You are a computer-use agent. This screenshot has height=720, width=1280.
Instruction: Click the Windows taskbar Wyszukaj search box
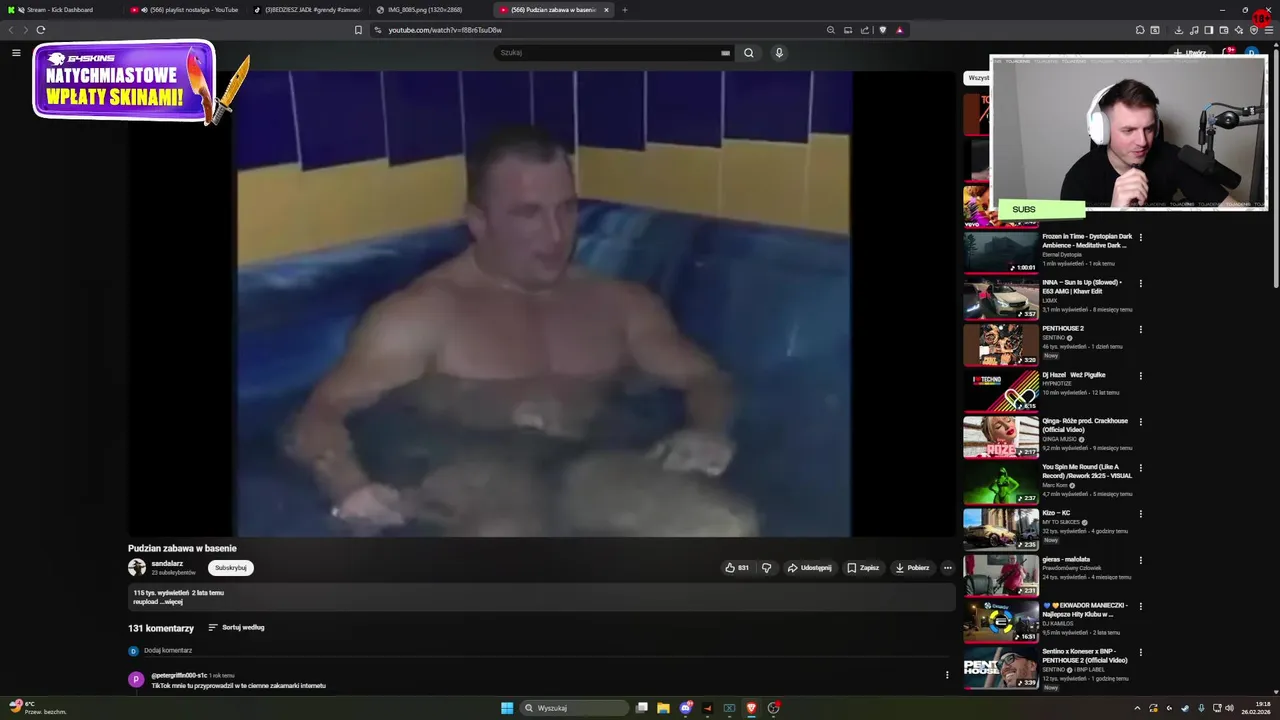coord(574,708)
